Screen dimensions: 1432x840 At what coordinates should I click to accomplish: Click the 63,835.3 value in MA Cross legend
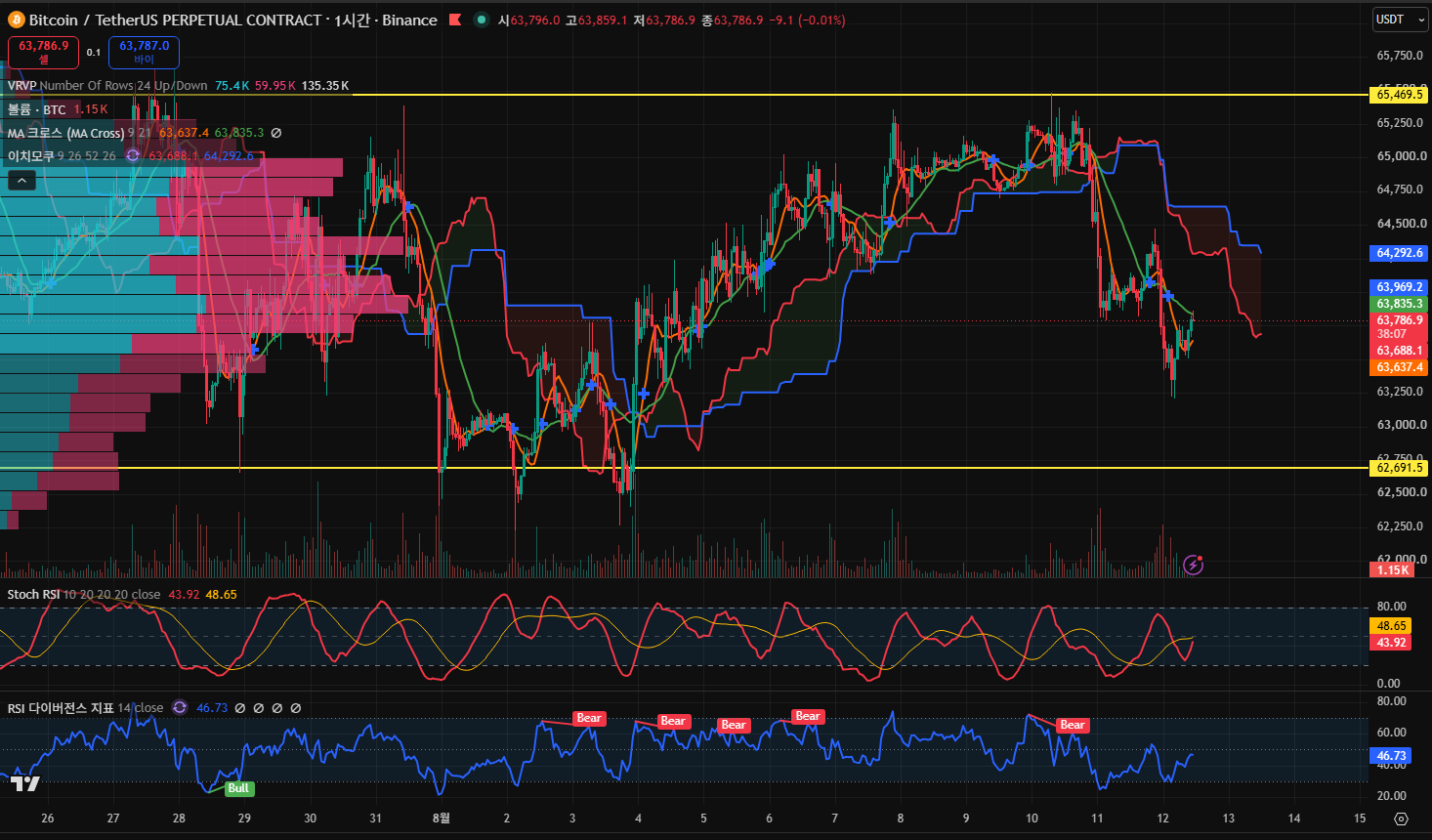pyautogui.click(x=239, y=133)
